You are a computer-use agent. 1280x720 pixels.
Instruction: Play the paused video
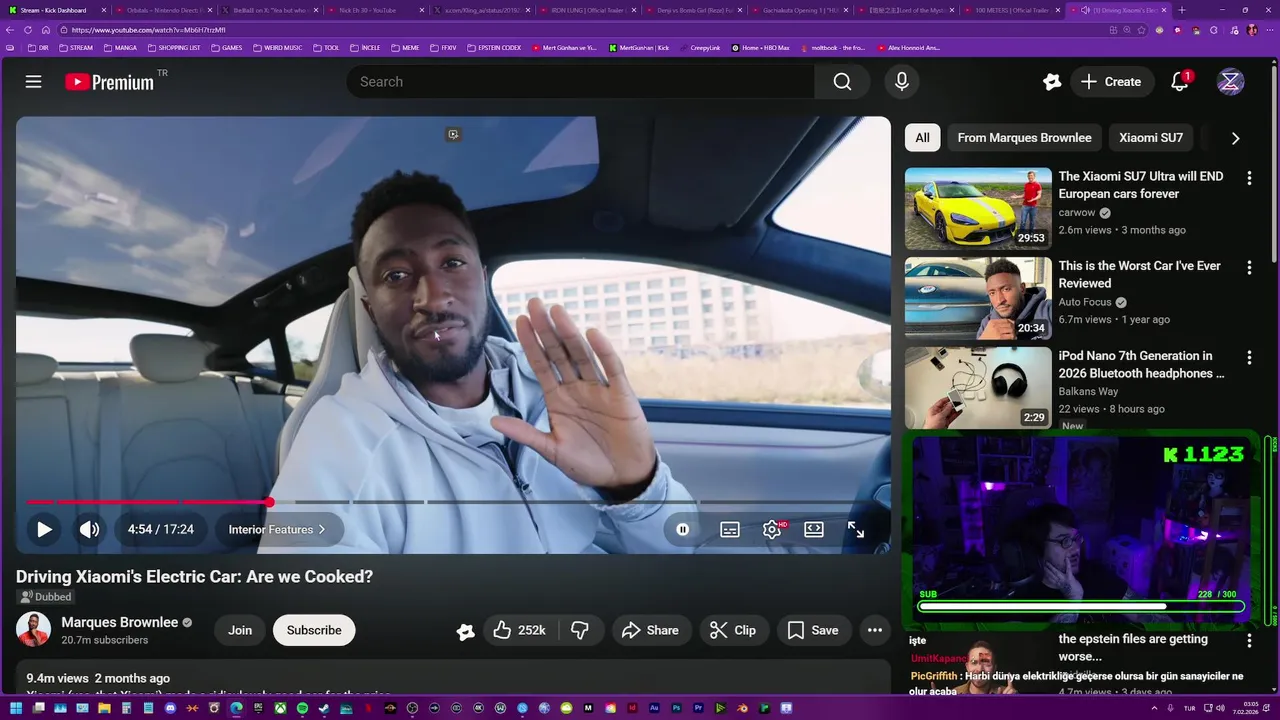[44, 530]
